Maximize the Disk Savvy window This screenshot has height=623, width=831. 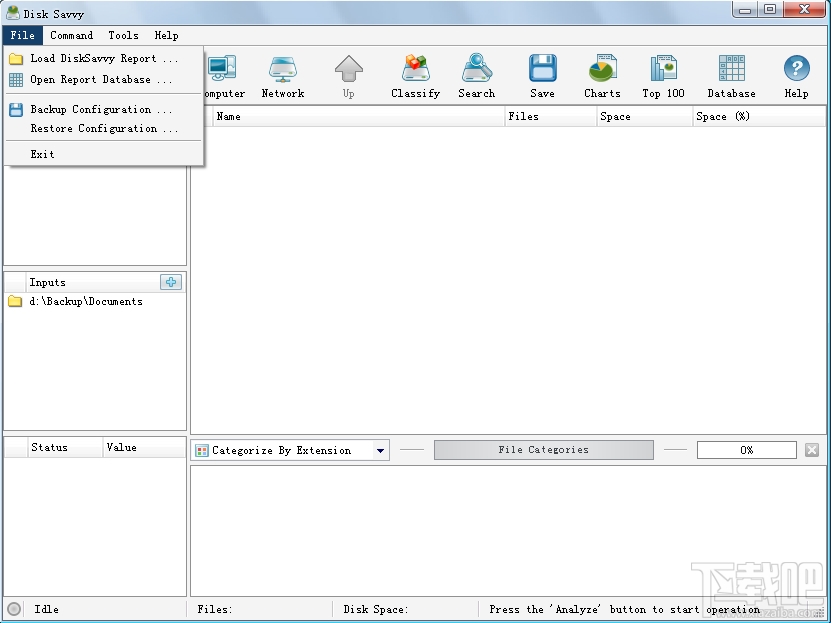pos(770,10)
